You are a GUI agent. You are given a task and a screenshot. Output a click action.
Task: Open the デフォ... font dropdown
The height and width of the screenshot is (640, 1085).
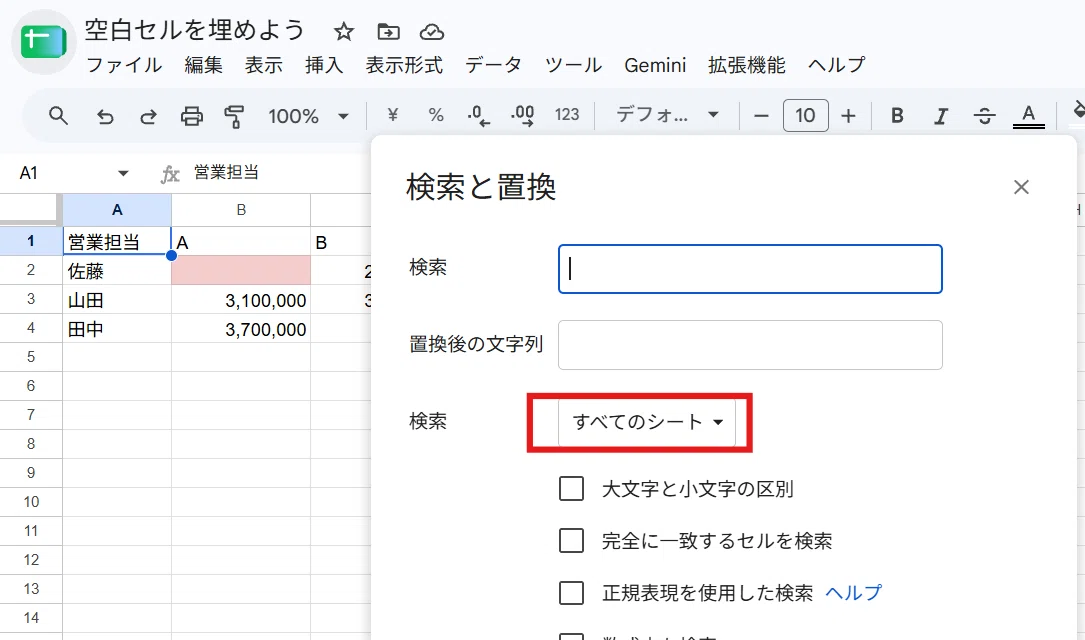click(x=667, y=115)
